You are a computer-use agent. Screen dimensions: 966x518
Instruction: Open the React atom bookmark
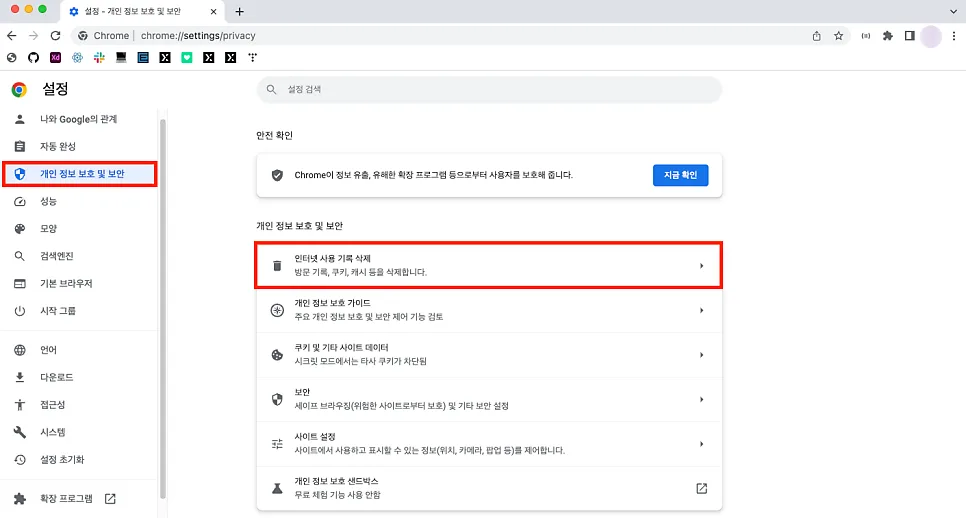click(77, 57)
